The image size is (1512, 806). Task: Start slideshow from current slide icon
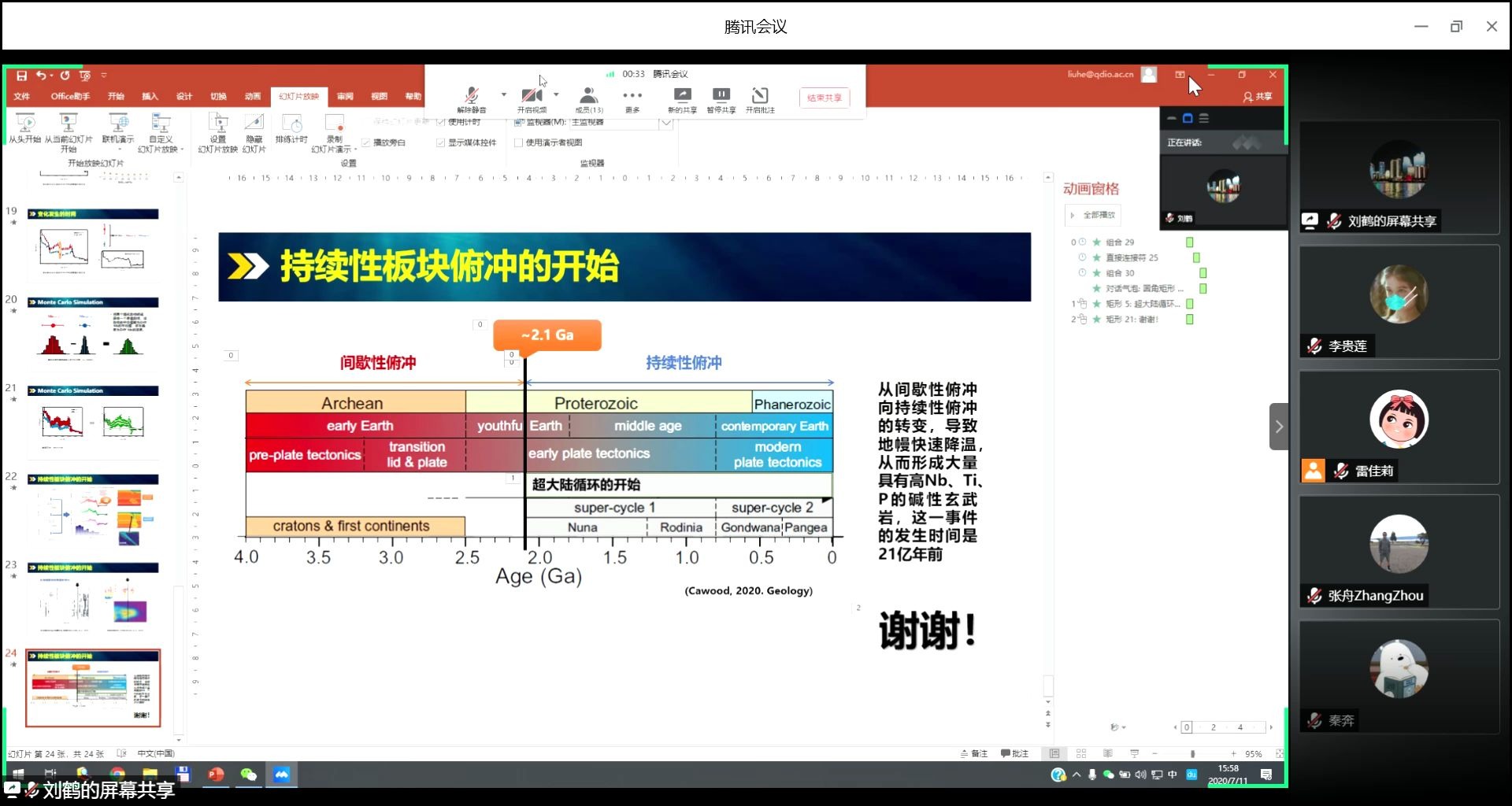[69, 132]
